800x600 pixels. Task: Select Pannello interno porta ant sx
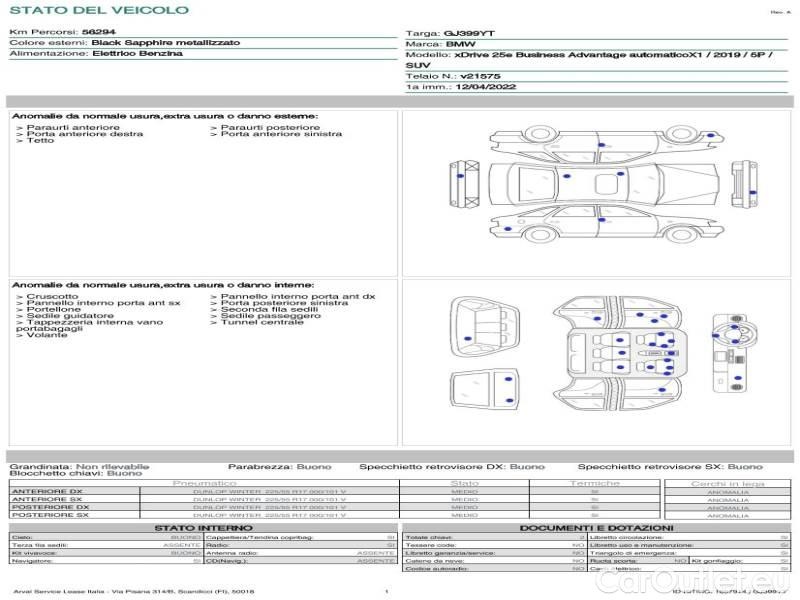point(98,303)
